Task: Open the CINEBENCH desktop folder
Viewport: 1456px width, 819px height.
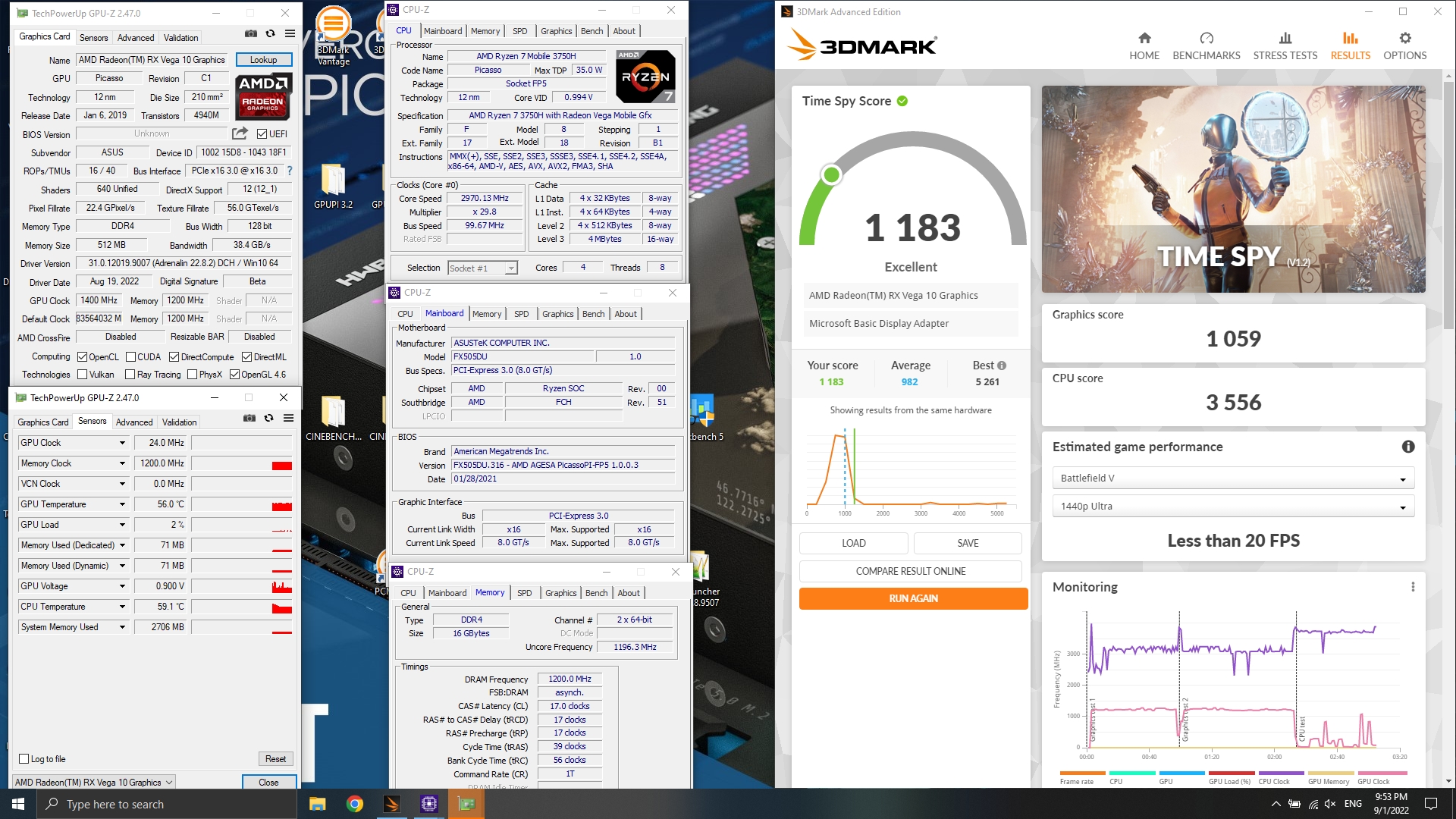Action: click(334, 419)
